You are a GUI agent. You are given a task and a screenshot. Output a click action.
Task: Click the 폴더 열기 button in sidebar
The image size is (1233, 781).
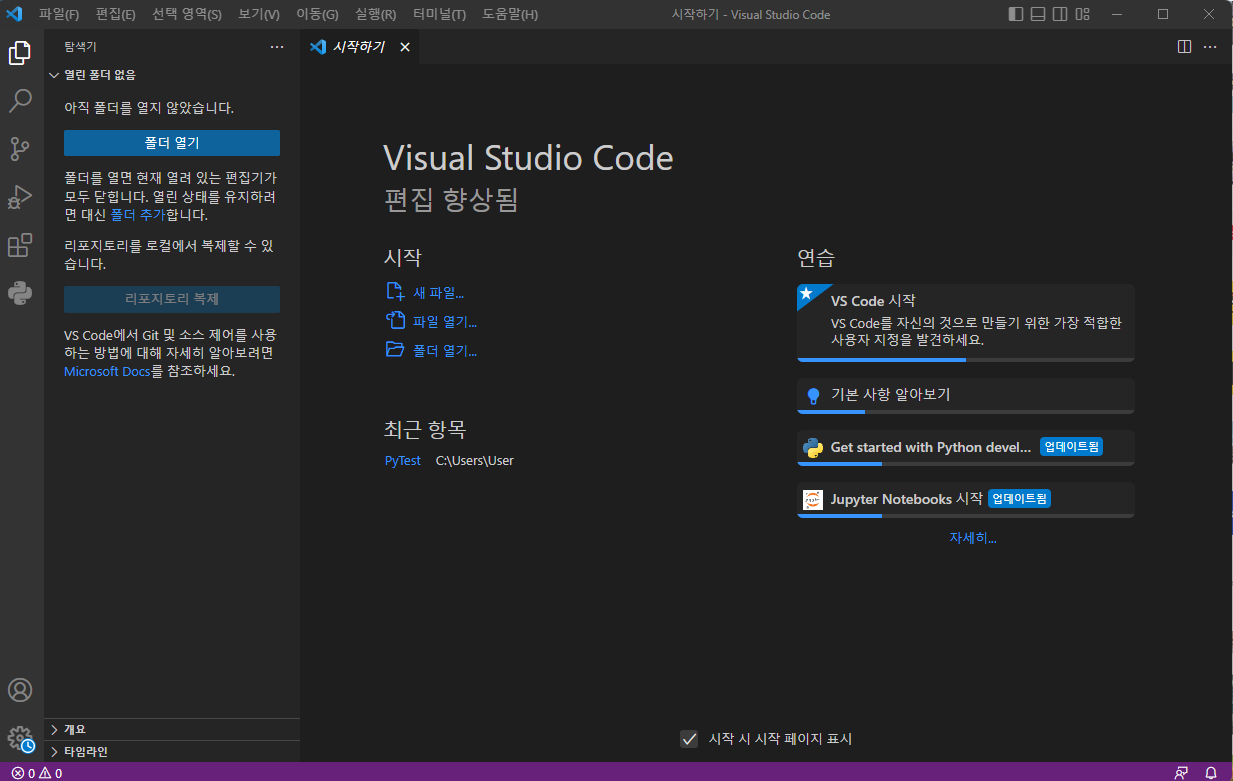coord(172,143)
